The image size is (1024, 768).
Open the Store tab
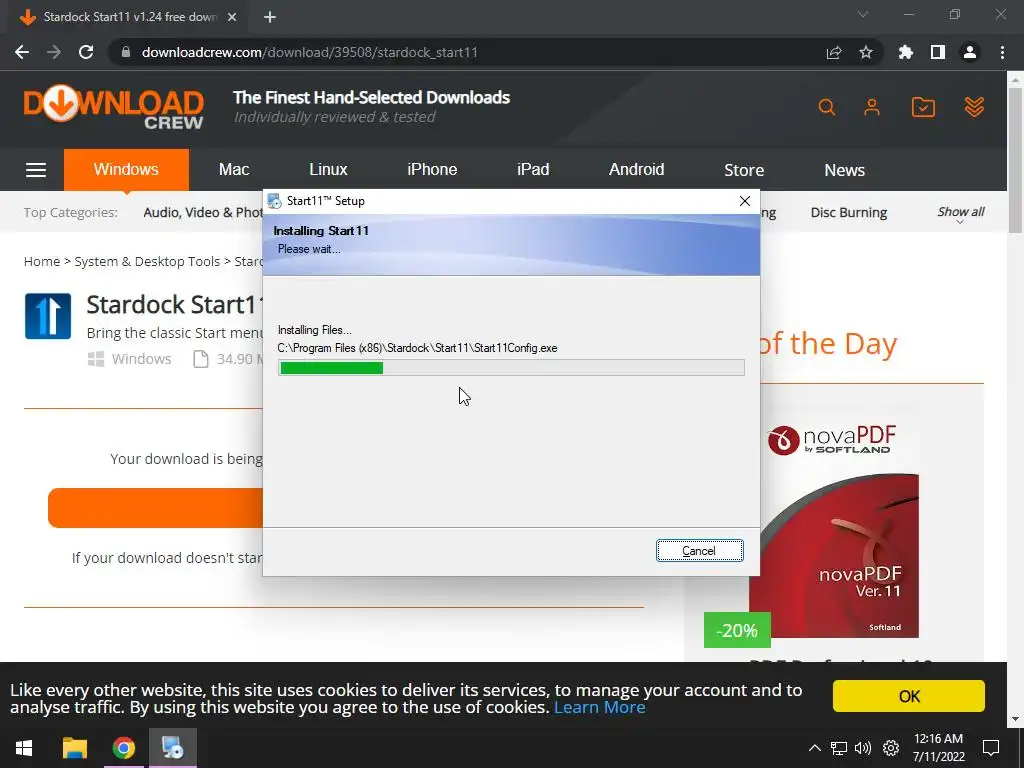tap(744, 170)
